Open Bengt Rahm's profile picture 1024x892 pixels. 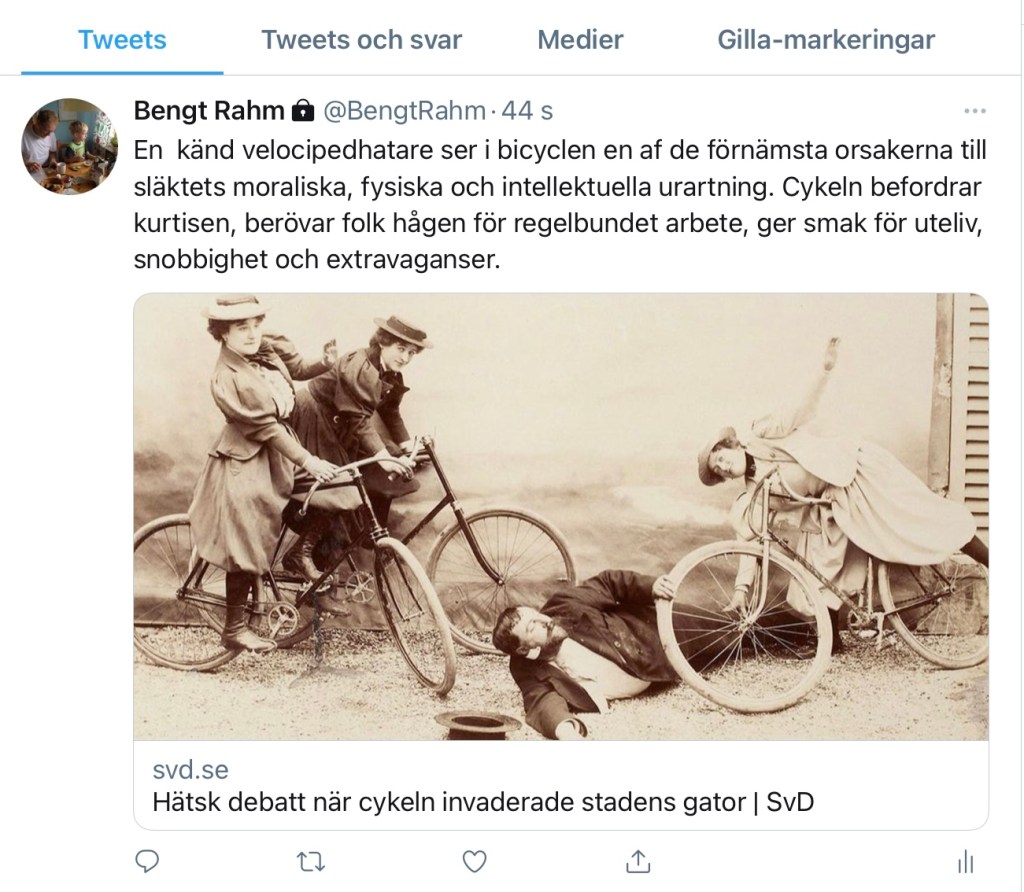click(69, 146)
